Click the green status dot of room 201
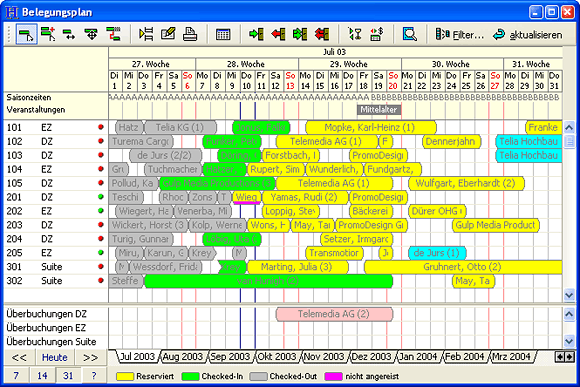Image resolution: width=580 pixels, height=387 pixels. pyautogui.click(x=101, y=196)
